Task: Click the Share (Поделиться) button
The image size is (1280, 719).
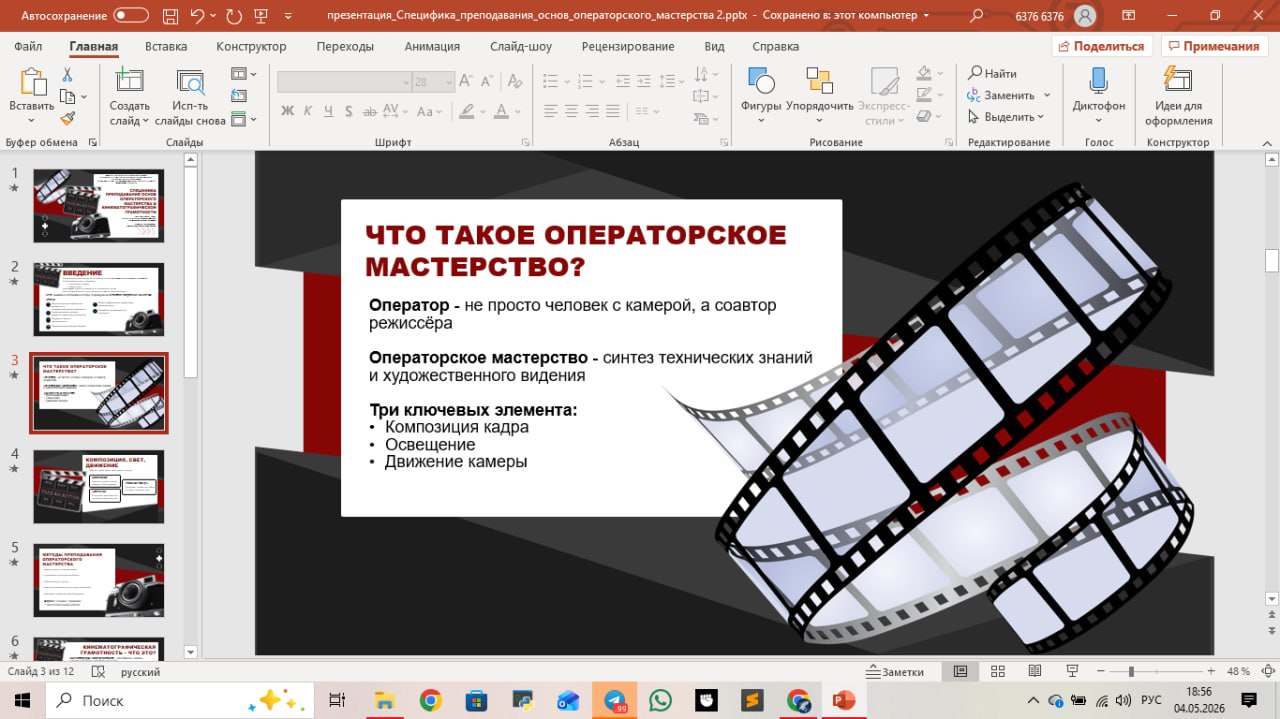Action: (1103, 46)
